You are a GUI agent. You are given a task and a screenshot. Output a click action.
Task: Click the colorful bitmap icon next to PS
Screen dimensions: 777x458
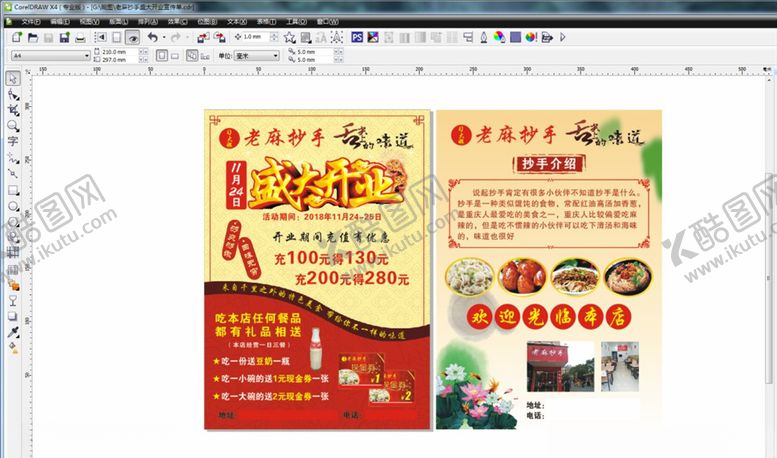[373, 37]
